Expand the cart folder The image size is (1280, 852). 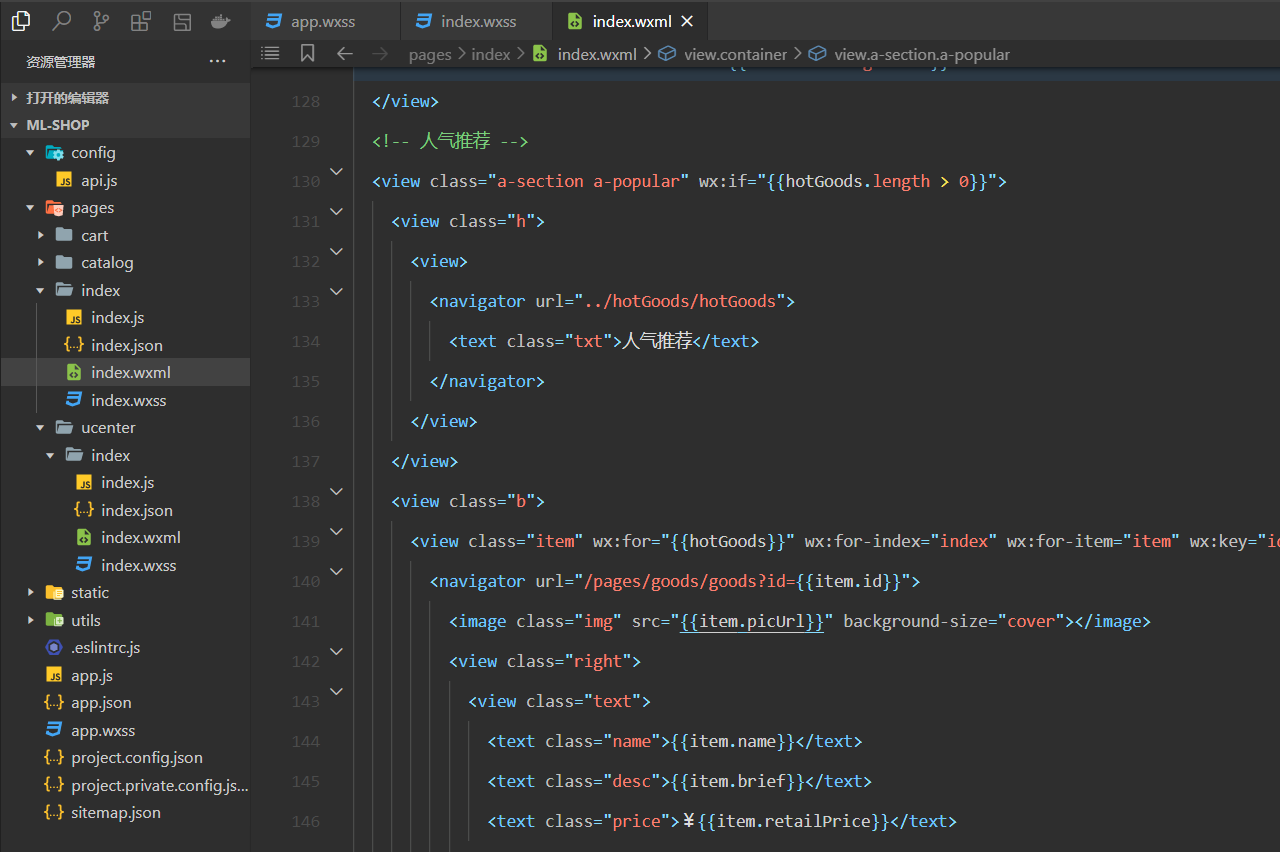pyautogui.click(x=125, y=235)
